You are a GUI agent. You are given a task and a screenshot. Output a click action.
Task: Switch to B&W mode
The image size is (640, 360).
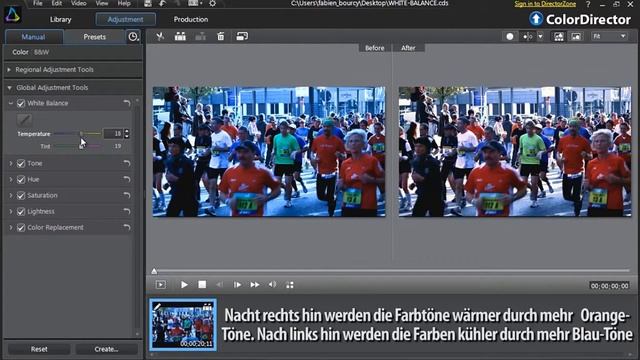pyautogui.click(x=41, y=52)
